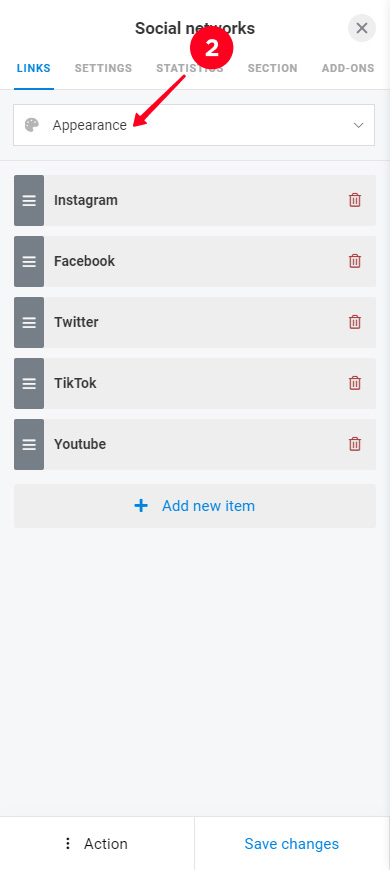Go to the Add-ons tab
Screen dimensions: 390x870
[x=348, y=68]
